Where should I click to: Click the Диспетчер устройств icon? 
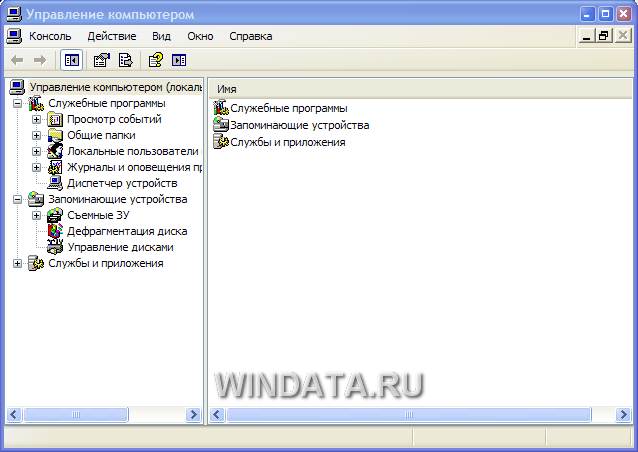point(55,183)
